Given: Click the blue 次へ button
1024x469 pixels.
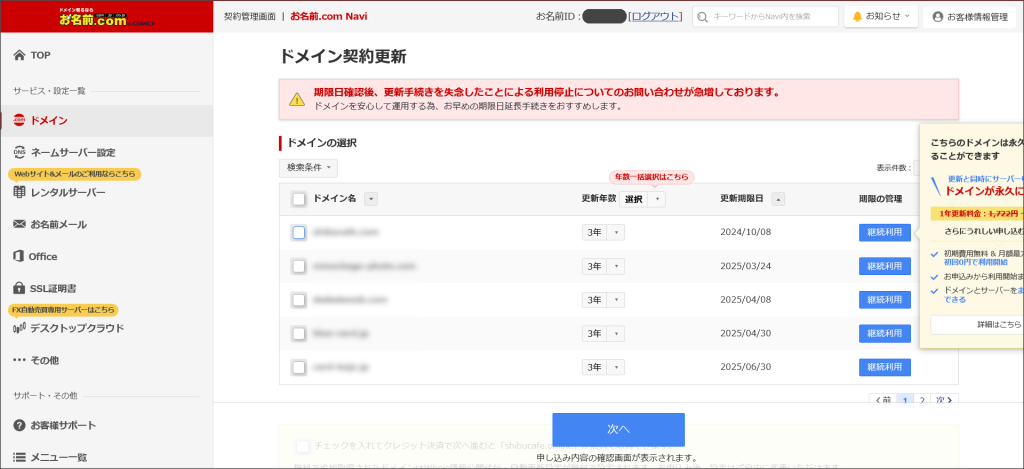Looking at the screenshot, I should 618,429.
